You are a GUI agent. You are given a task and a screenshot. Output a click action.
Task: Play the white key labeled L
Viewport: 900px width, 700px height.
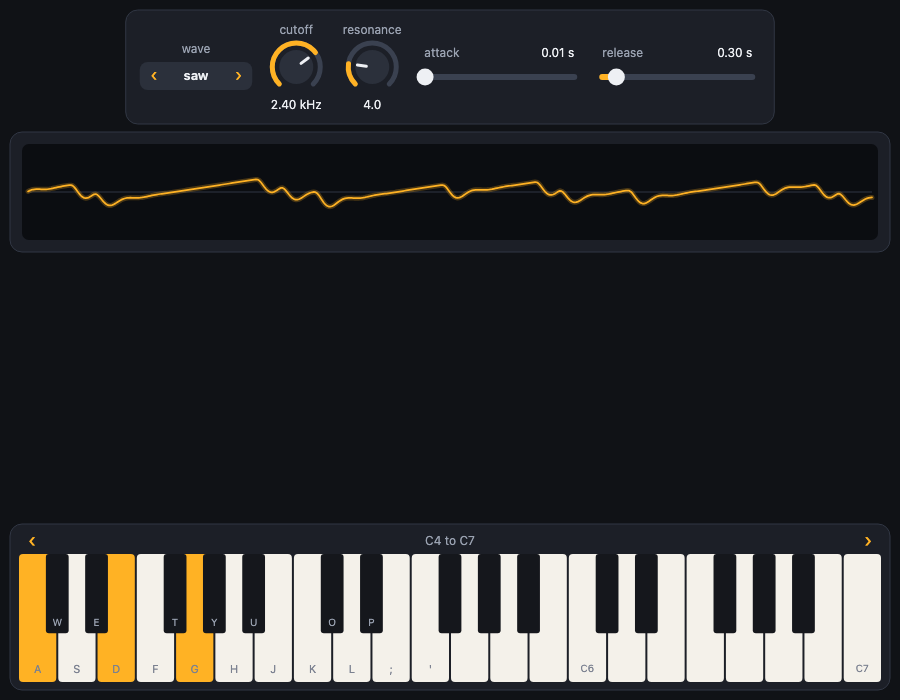(x=351, y=660)
